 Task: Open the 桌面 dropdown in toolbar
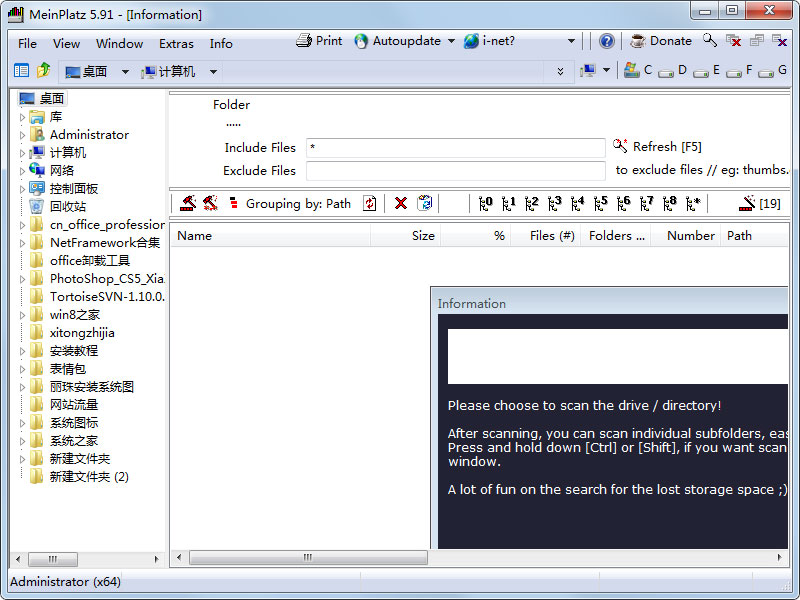123,71
